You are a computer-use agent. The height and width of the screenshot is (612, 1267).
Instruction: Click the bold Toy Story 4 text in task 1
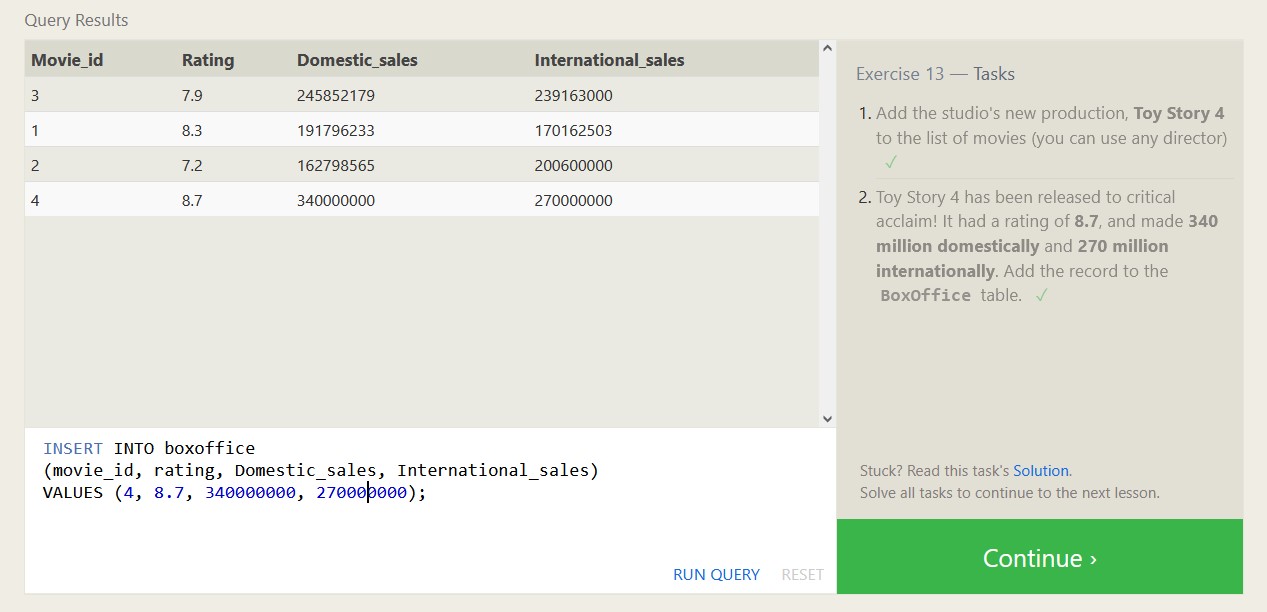coord(1179,113)
